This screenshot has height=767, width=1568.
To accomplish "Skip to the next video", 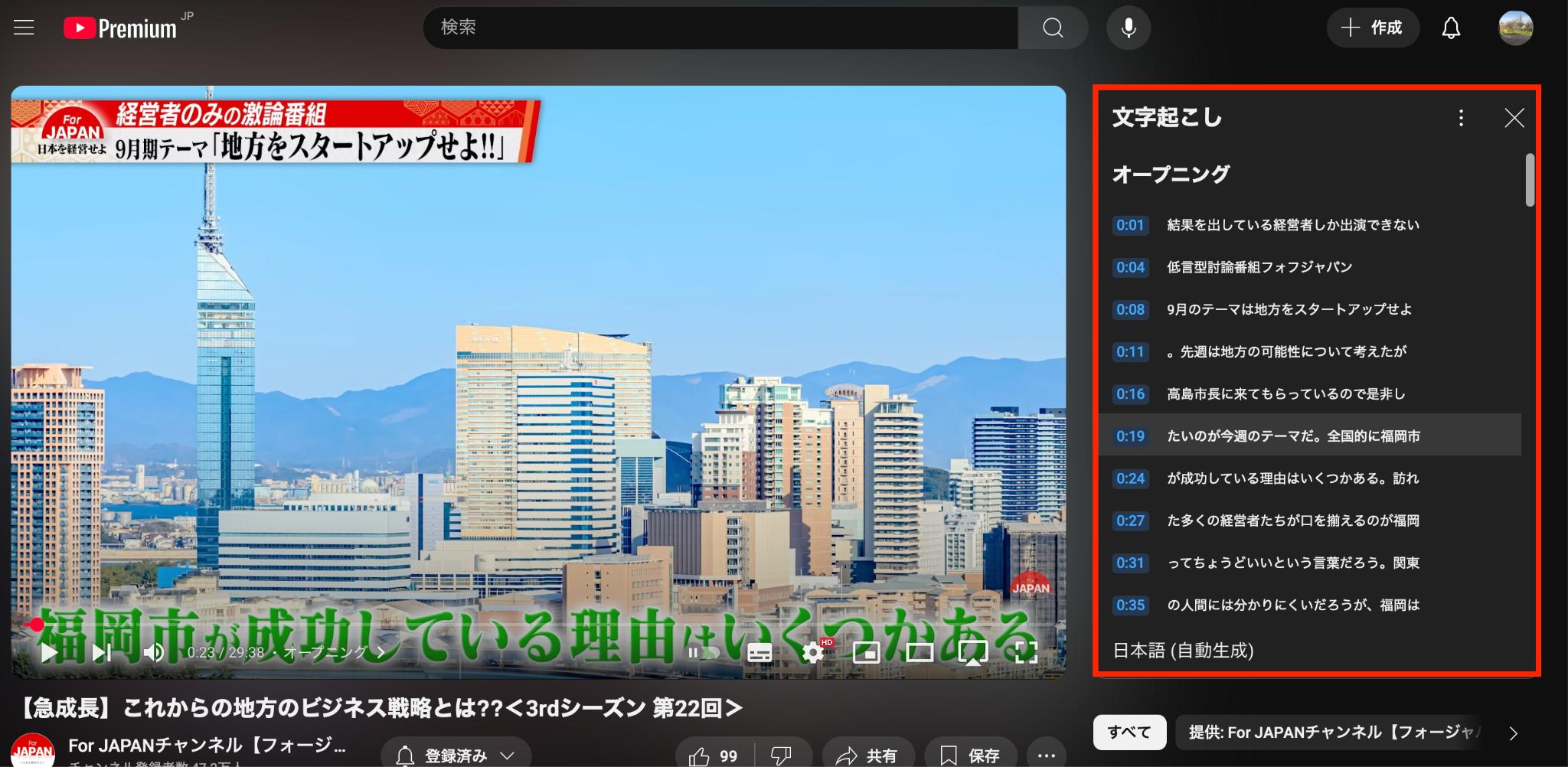I will (102, 652).
